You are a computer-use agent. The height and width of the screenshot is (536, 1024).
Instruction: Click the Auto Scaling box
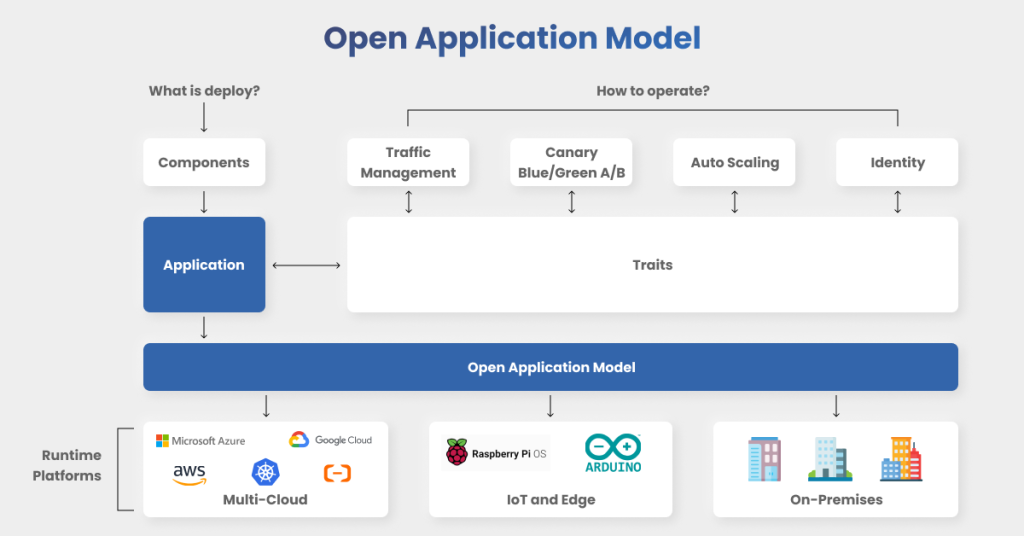pos(734,162)
